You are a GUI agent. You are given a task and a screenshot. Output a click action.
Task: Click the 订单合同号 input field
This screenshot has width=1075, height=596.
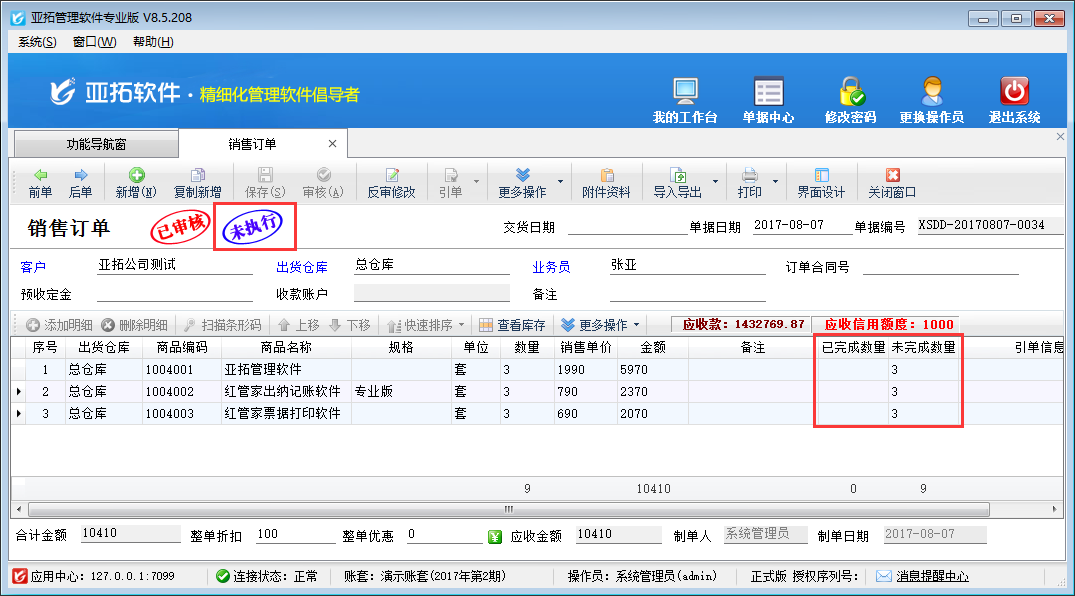point(940,267)
